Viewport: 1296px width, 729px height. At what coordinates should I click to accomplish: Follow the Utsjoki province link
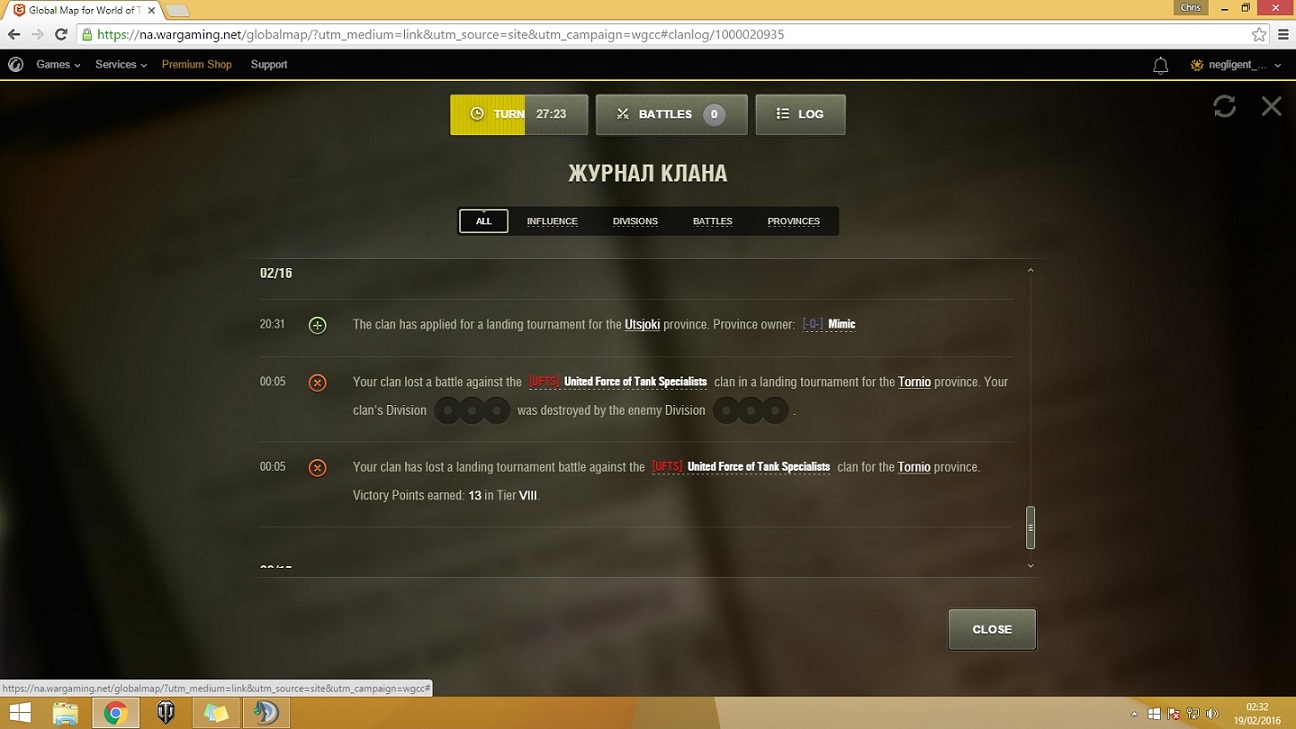point(642,324)
